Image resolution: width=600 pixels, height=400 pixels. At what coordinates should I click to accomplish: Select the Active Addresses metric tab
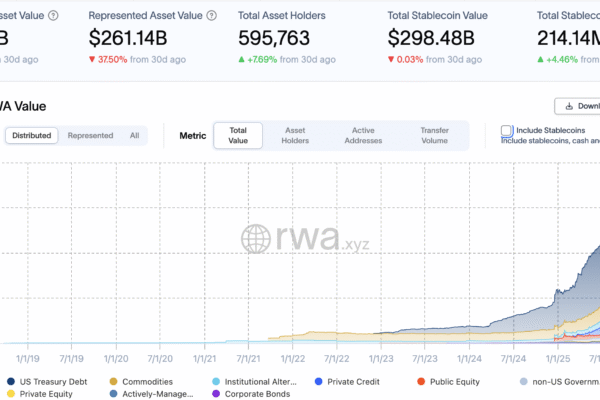(362, 135)
